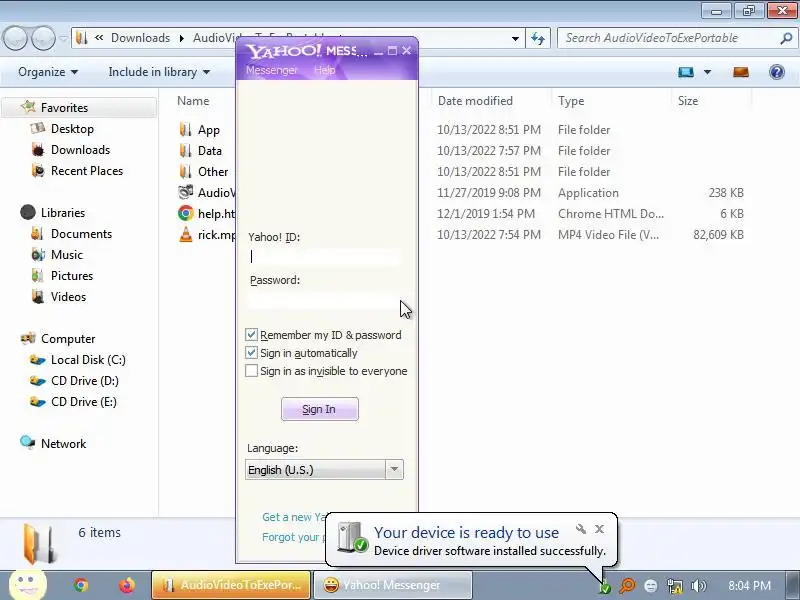The height and width of the screenshot is (600, 800).
Task: Uncheck Sign in automatically checkbox
Action: pos(251,353)
